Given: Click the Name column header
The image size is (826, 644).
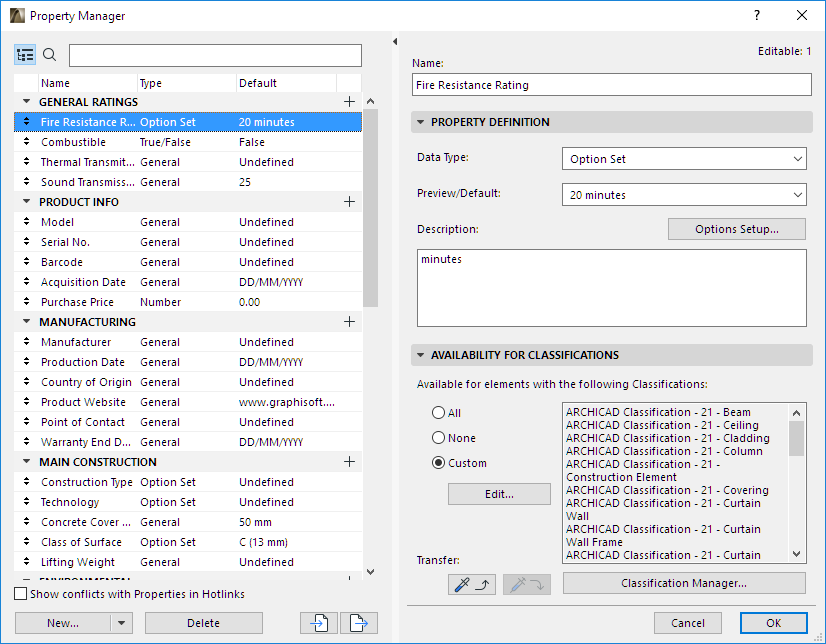Looking at the screenshot, I should tap(88, 83).
